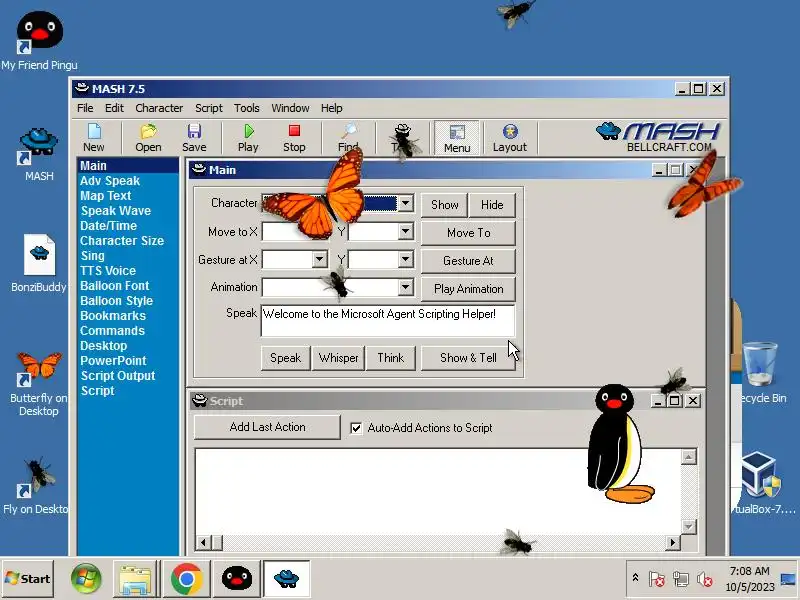Select Script Output in sidebar

[117, 376]
